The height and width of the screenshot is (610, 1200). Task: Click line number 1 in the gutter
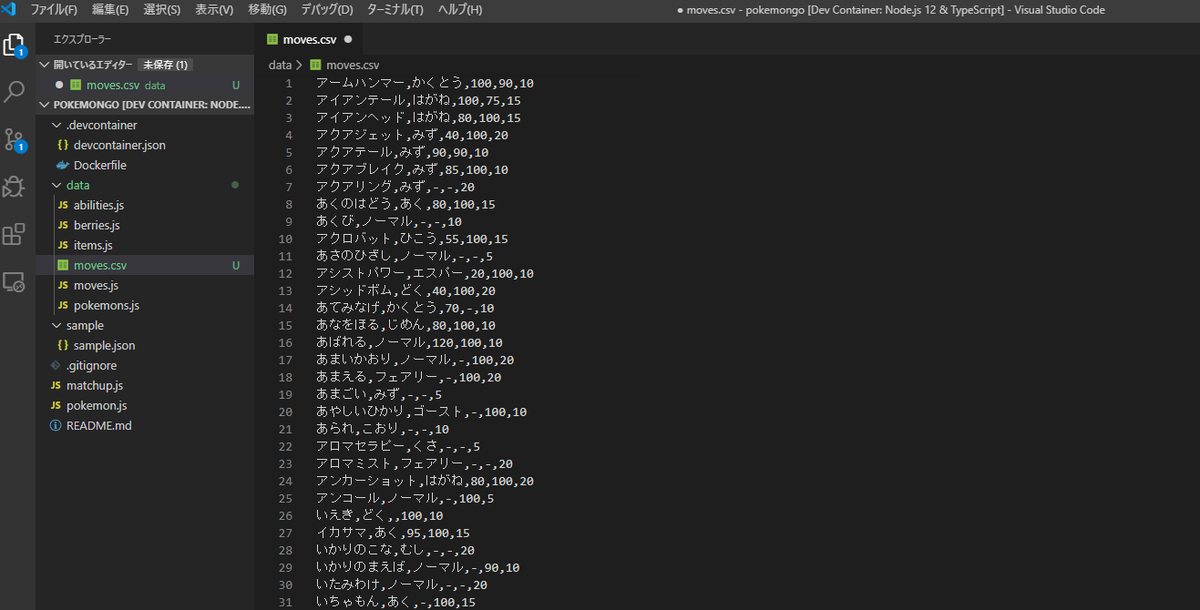coord(289,83)
